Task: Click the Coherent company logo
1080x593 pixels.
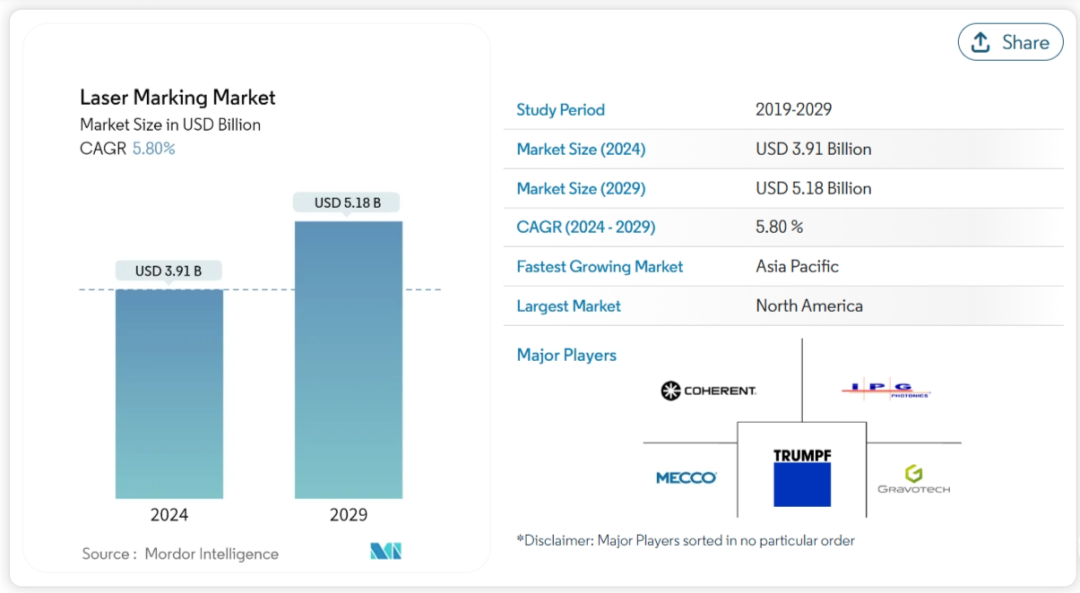Action: [x=708, y=391]
